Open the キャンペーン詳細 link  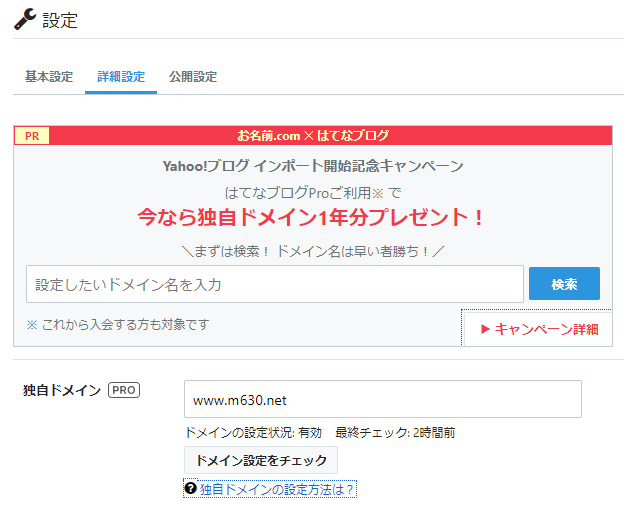tap(540, 329)
